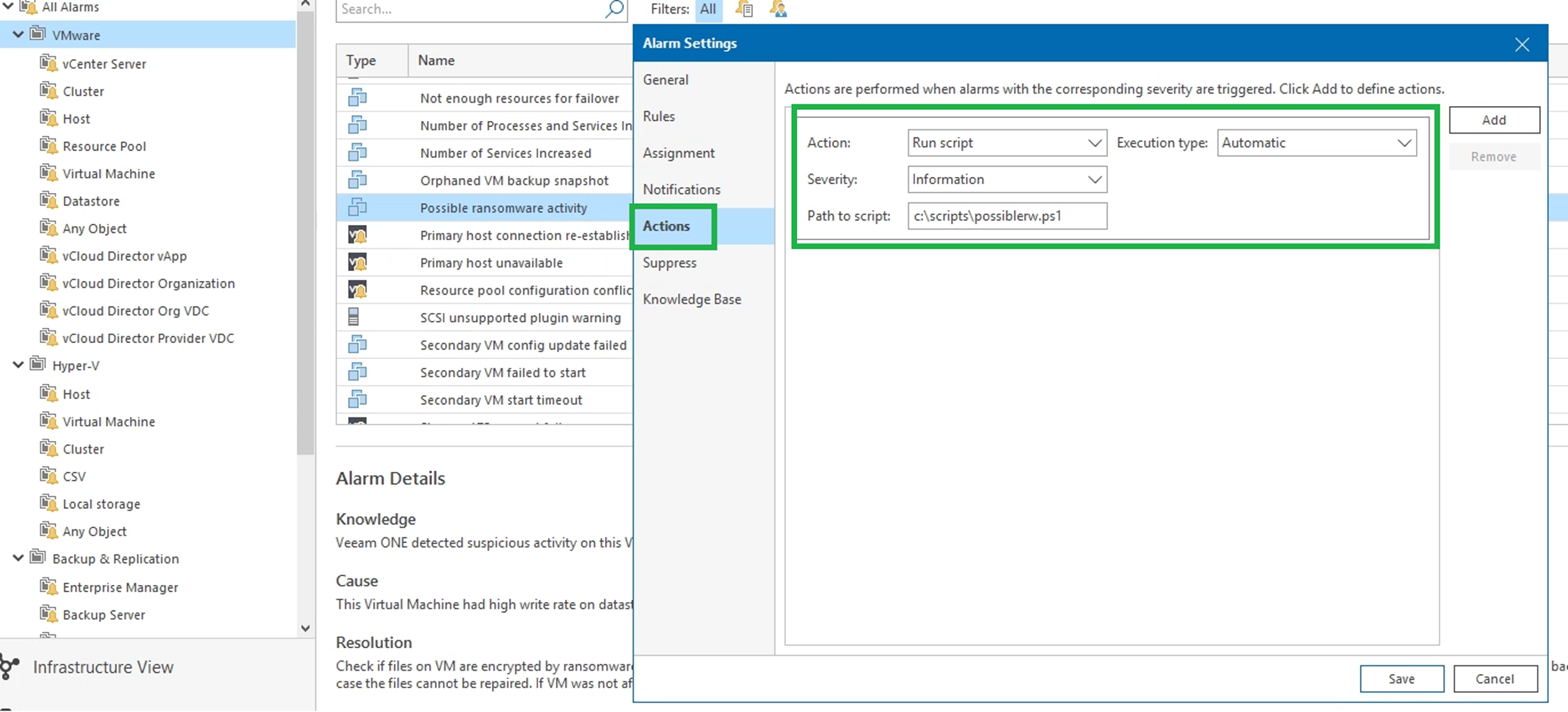Image resolution: width=1568 pixels, height=712 pixels.
Task: Select Any Object under Hyper-V
Action: coord(95,531)
